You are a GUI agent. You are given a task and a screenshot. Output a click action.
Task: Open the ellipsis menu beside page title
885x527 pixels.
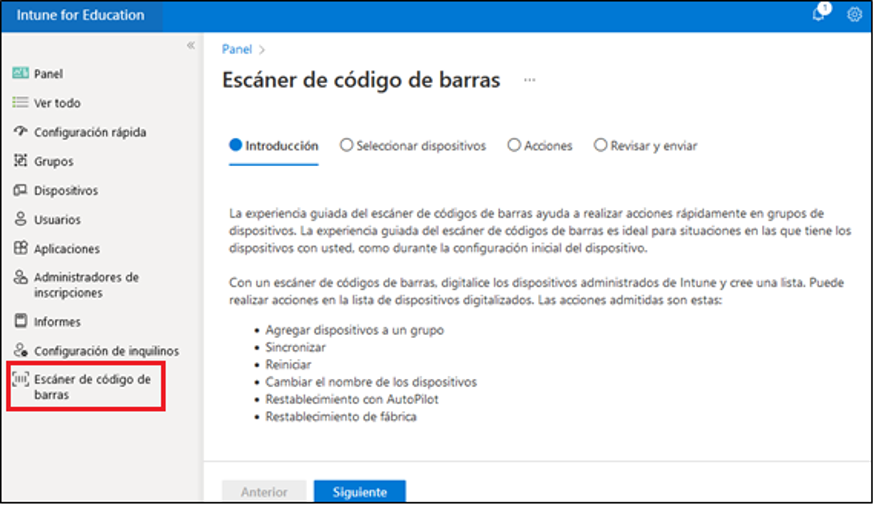530,81
